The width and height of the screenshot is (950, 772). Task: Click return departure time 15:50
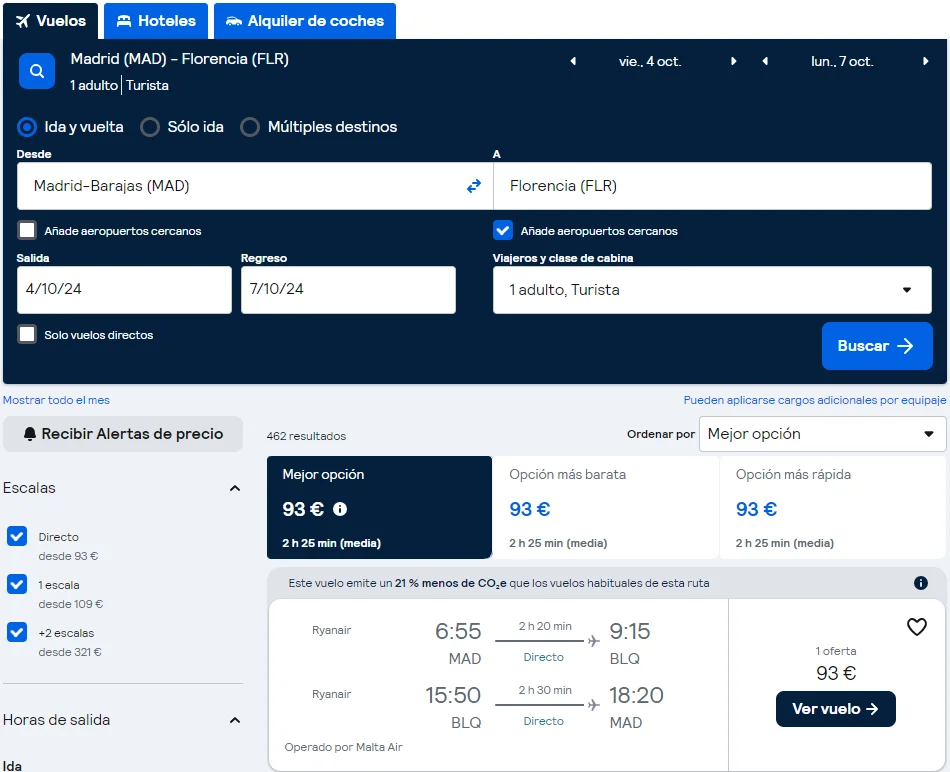pos(453,695)
